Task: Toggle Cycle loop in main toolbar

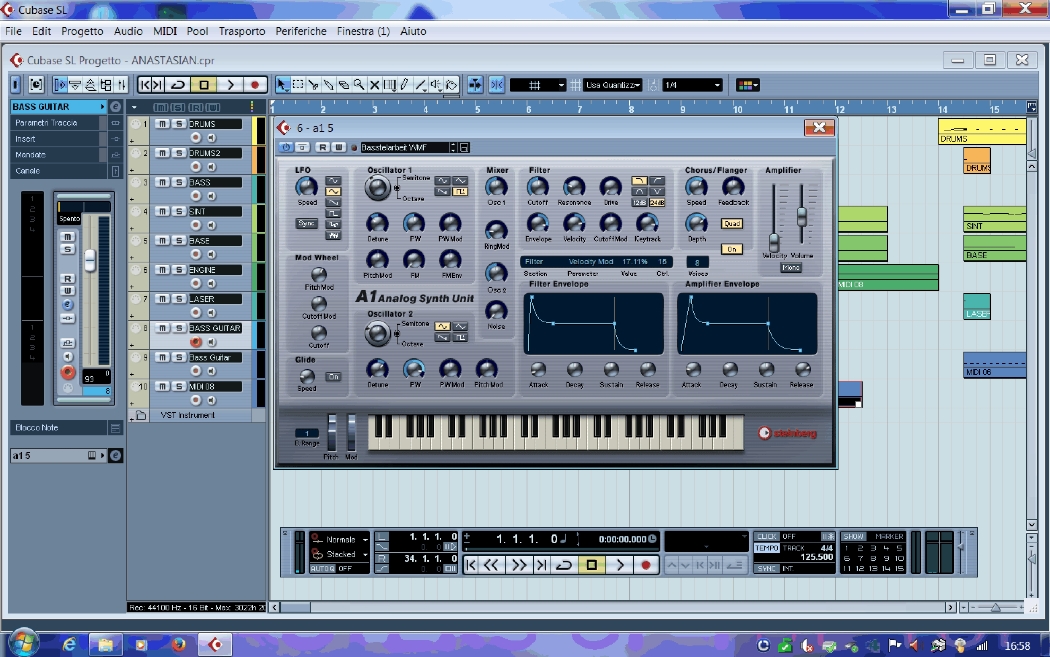Action: point(178,85)
